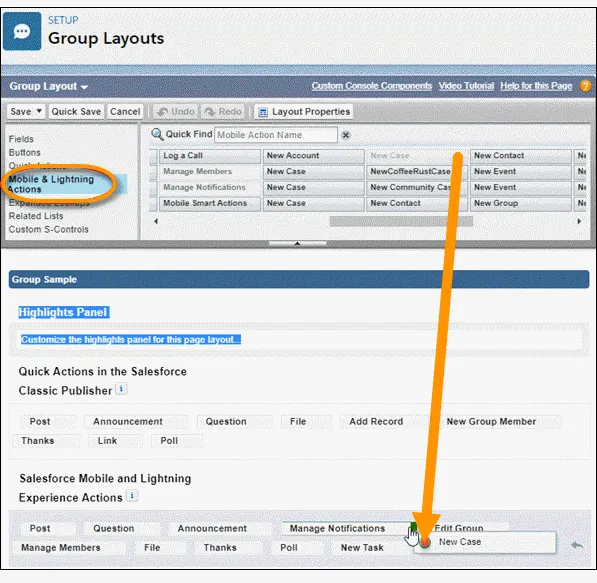Select File in Classic Publisher actions
The height and width of the screenshot is (583, 597).
306,422
